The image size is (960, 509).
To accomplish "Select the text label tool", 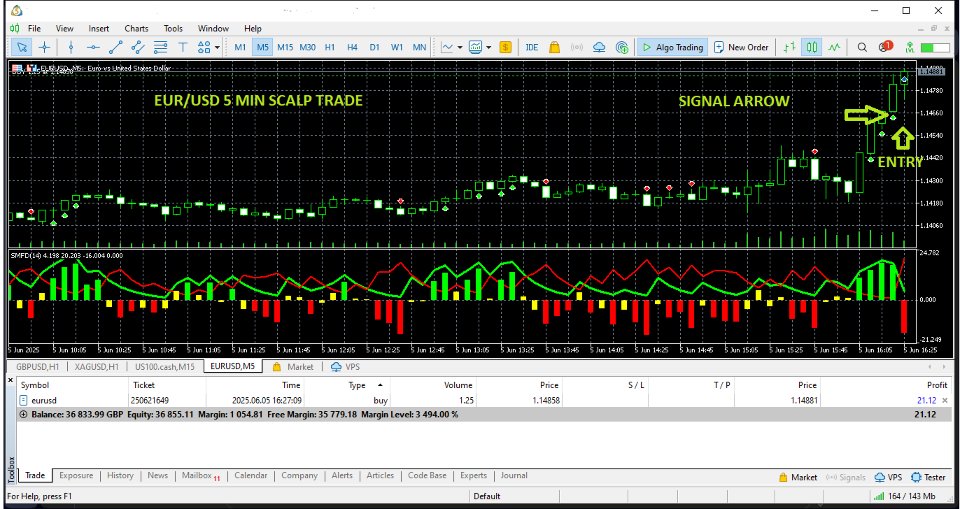I will pyautogui.click(x=182, y=47).
